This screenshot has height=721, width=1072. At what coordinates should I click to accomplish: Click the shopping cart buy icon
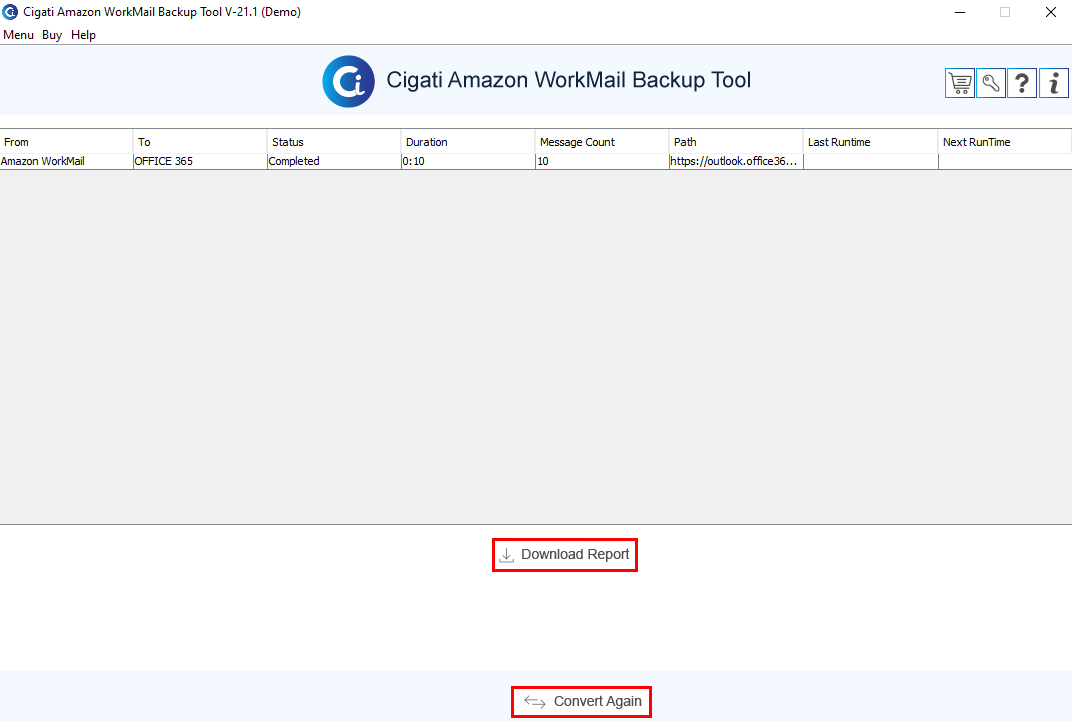[x=960, y=83]
